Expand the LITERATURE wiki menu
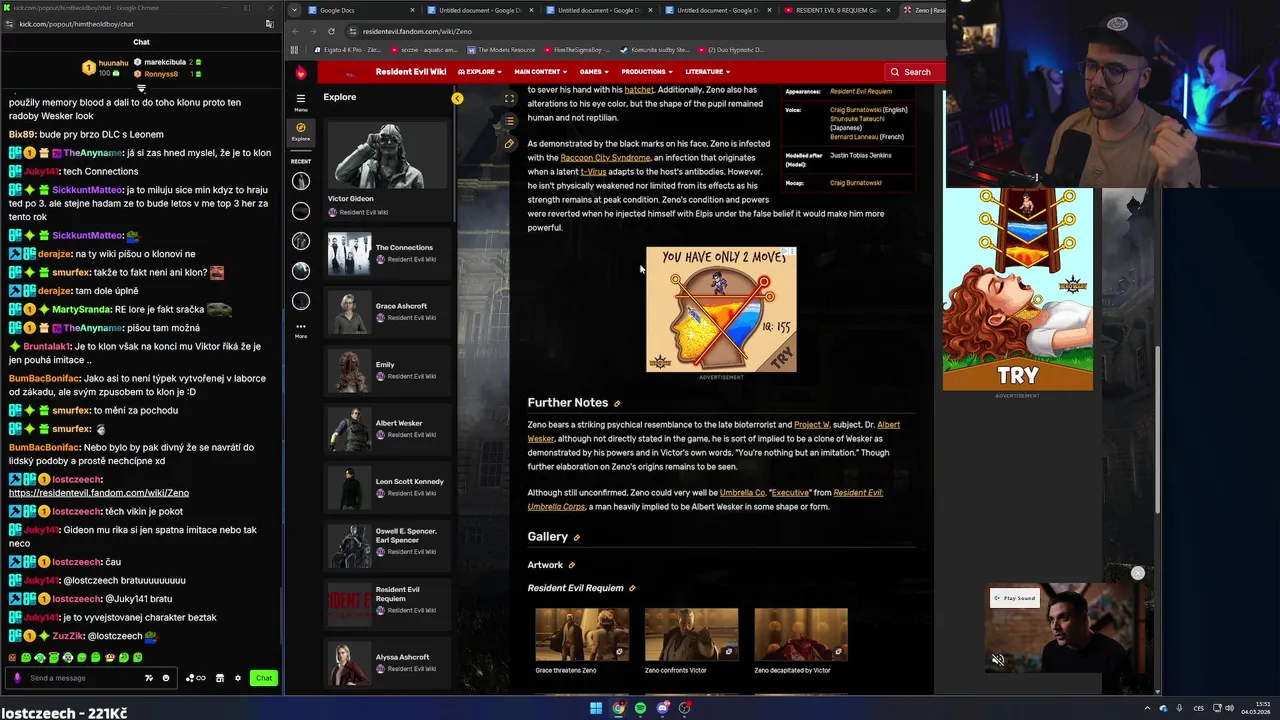This screenshot has height=720, width=1280. pyautogui.click(x=707, y=72)
